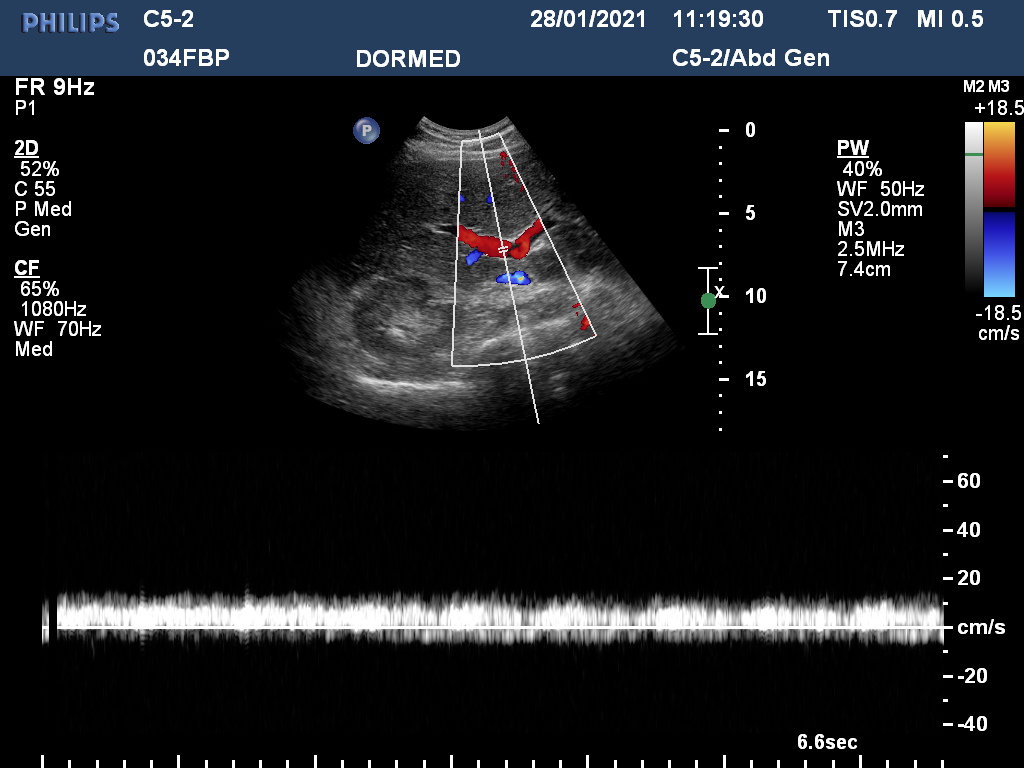
Task: Click the 034FBP patient ID field
Action: (x=186, y=58)
